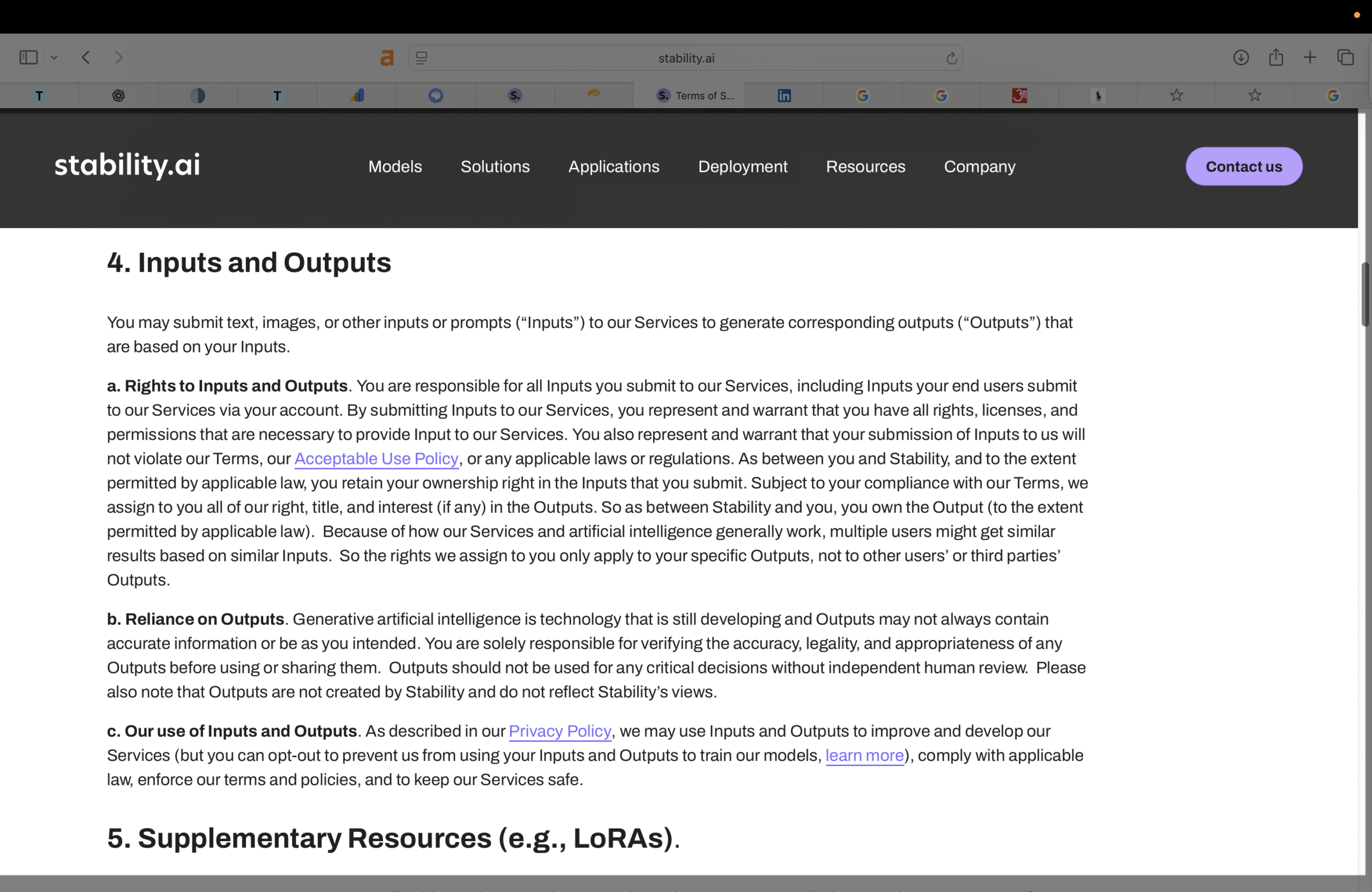1372x892 pixels.
Task: Toggle the Safari sidebar
Action: coord(28,58)
